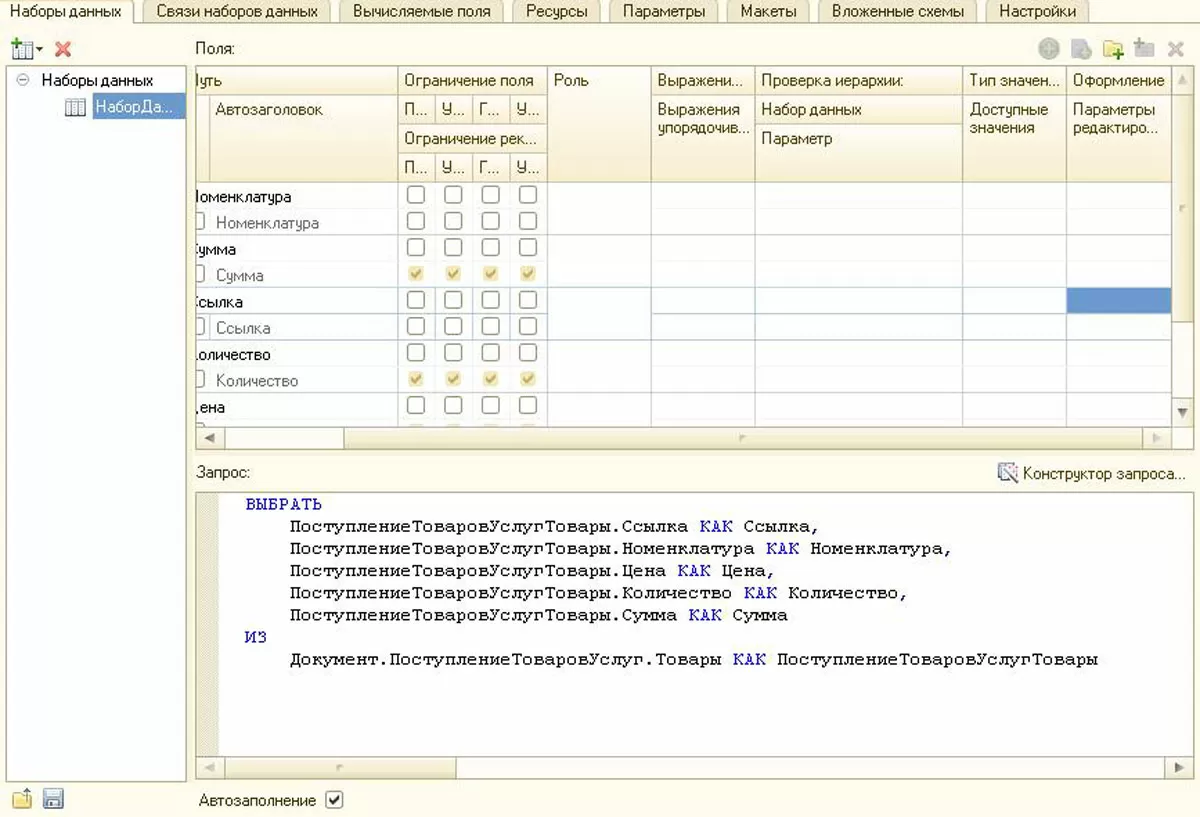Open the Конструктор запроса... button
This screenshot has height=817, width=1200.
1102,473
